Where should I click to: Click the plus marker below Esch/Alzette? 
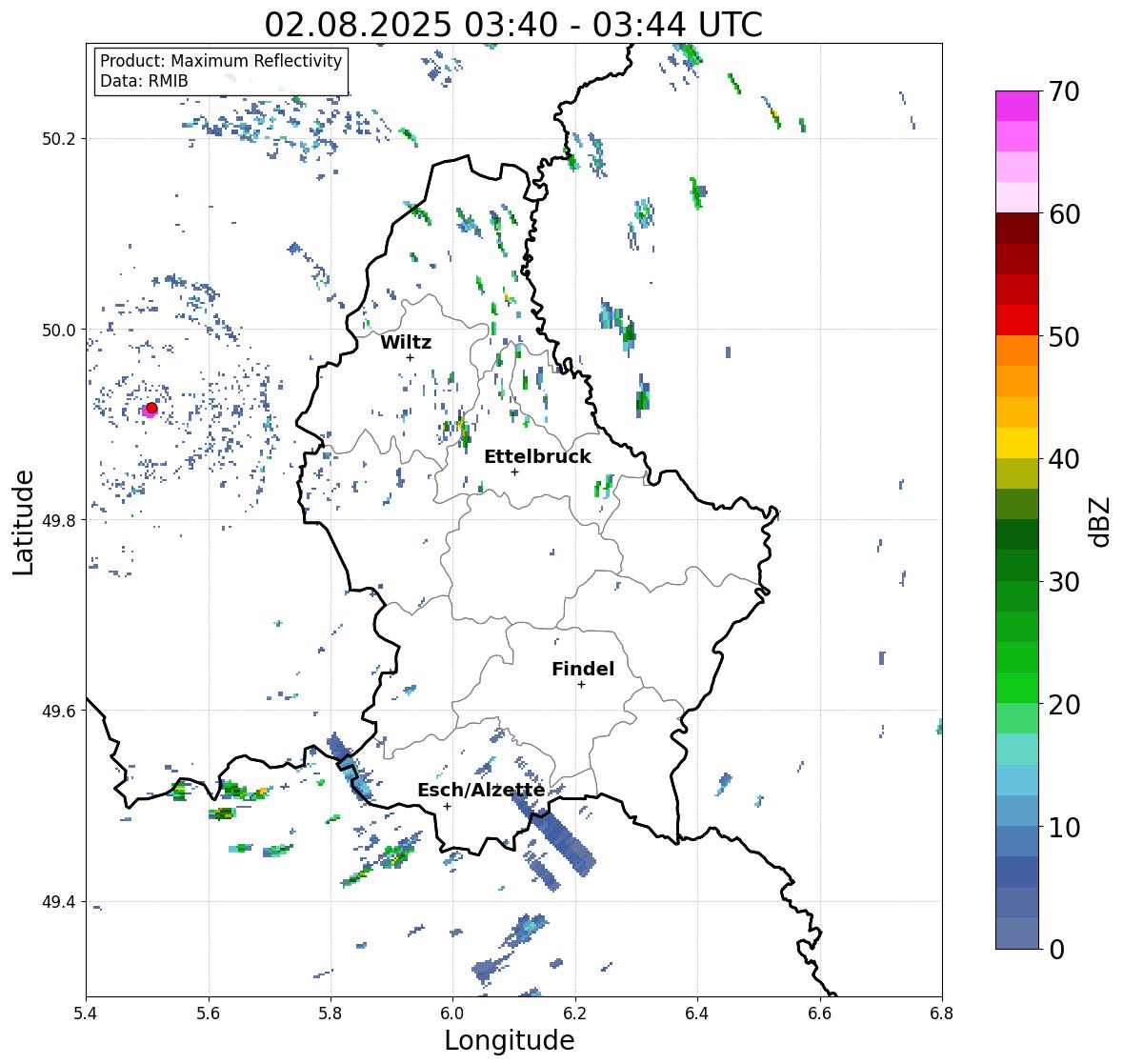pos(447,806)
